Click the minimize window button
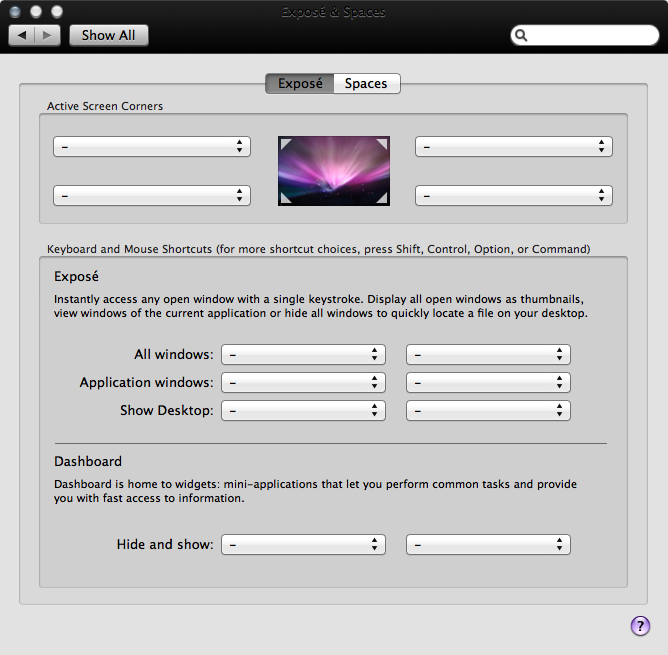Screen dimensions: 668x655 [36, 12]
